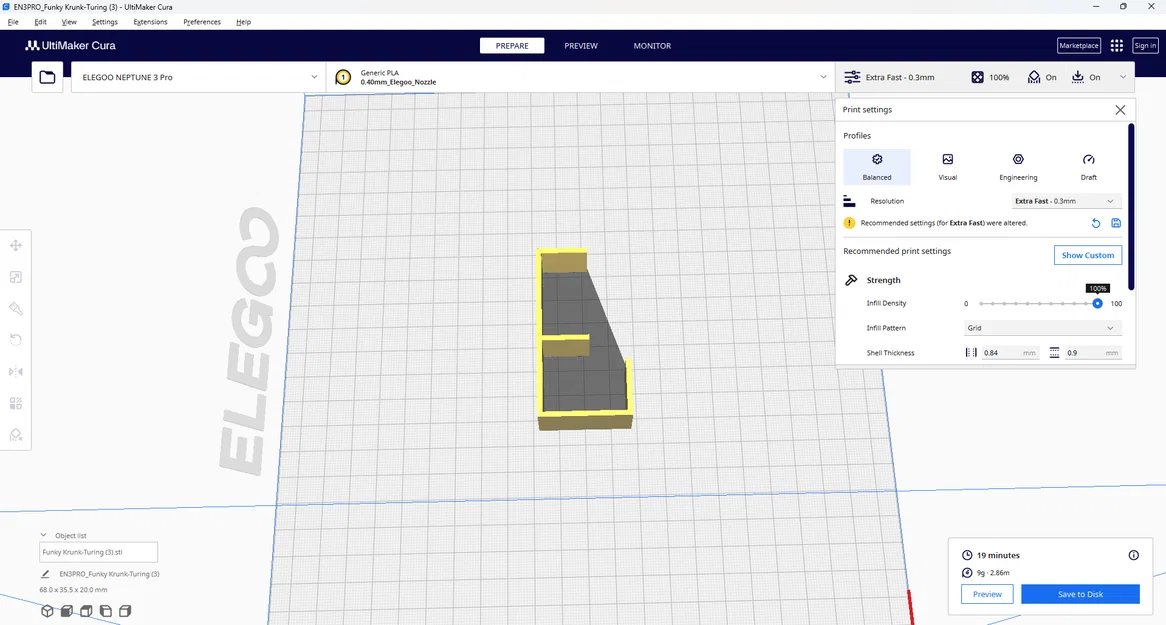1166x625 pixels.
Task: Open the Extensions menu
Action: click(x=150, y=22)
